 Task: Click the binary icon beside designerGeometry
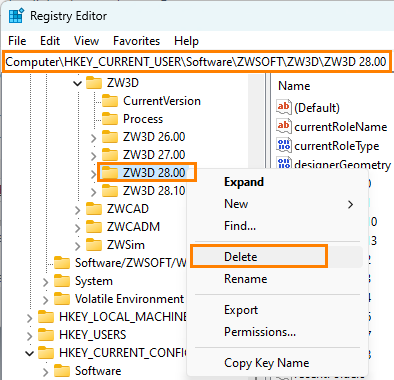pyautogui.click(x=284, y=163)
